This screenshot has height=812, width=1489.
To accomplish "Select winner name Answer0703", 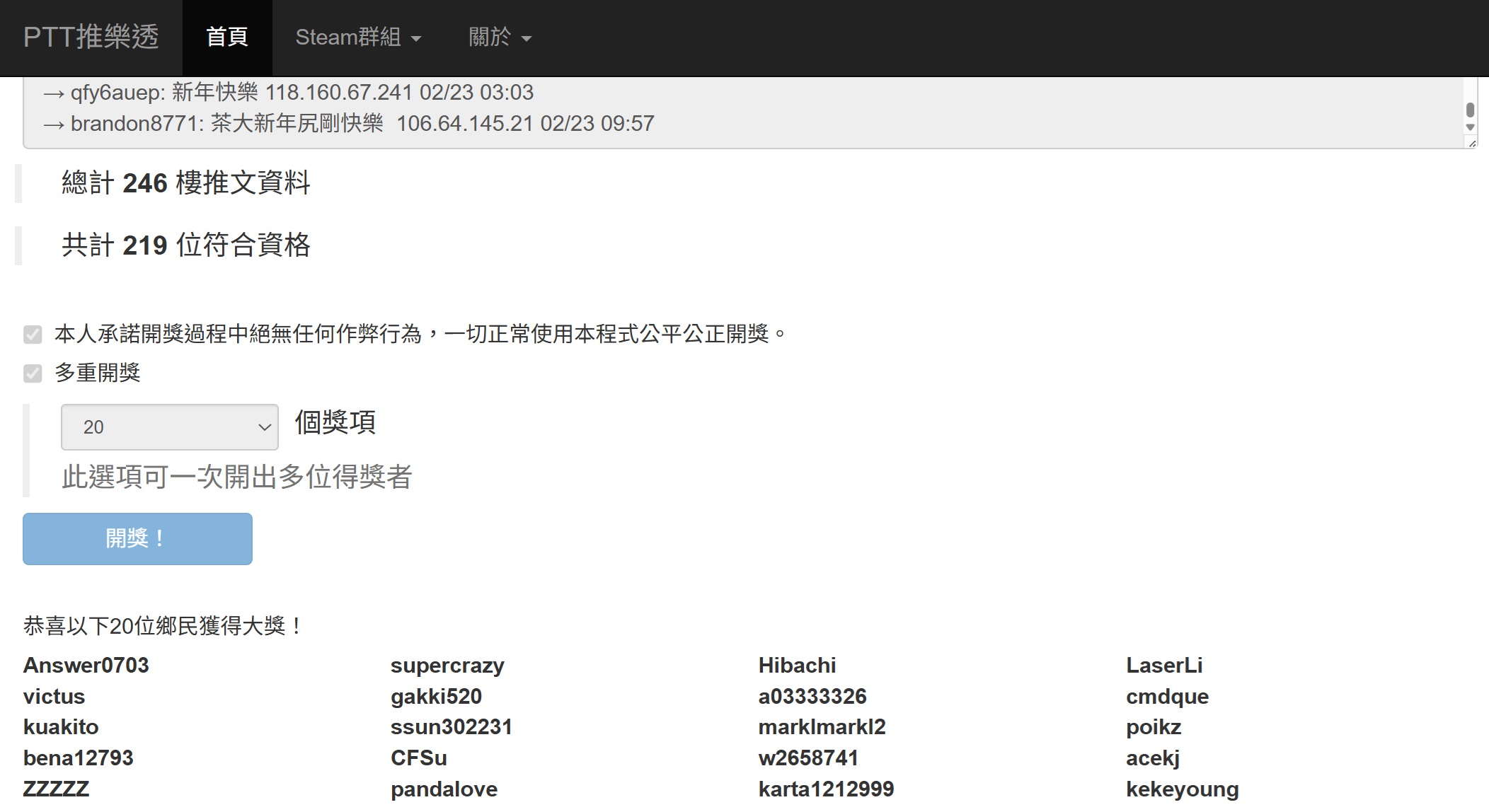I will point(86,666).
